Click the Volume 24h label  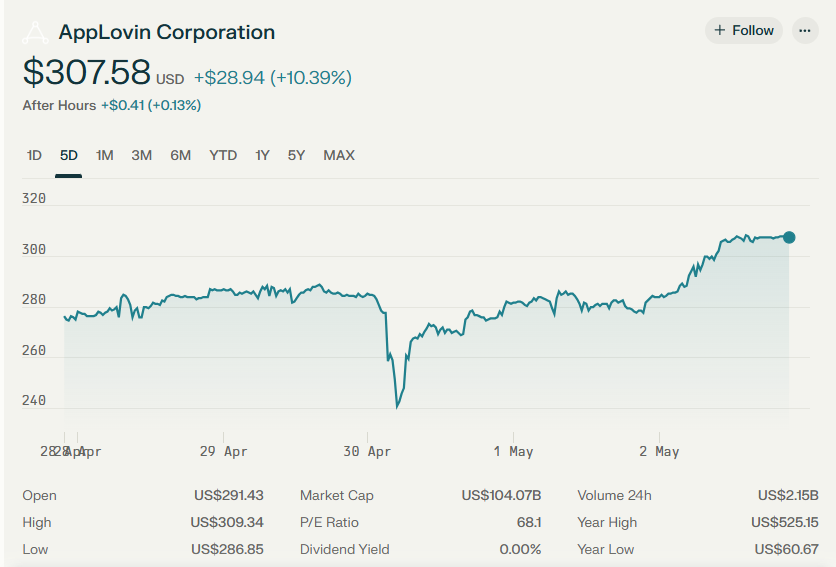coord(614,495)
